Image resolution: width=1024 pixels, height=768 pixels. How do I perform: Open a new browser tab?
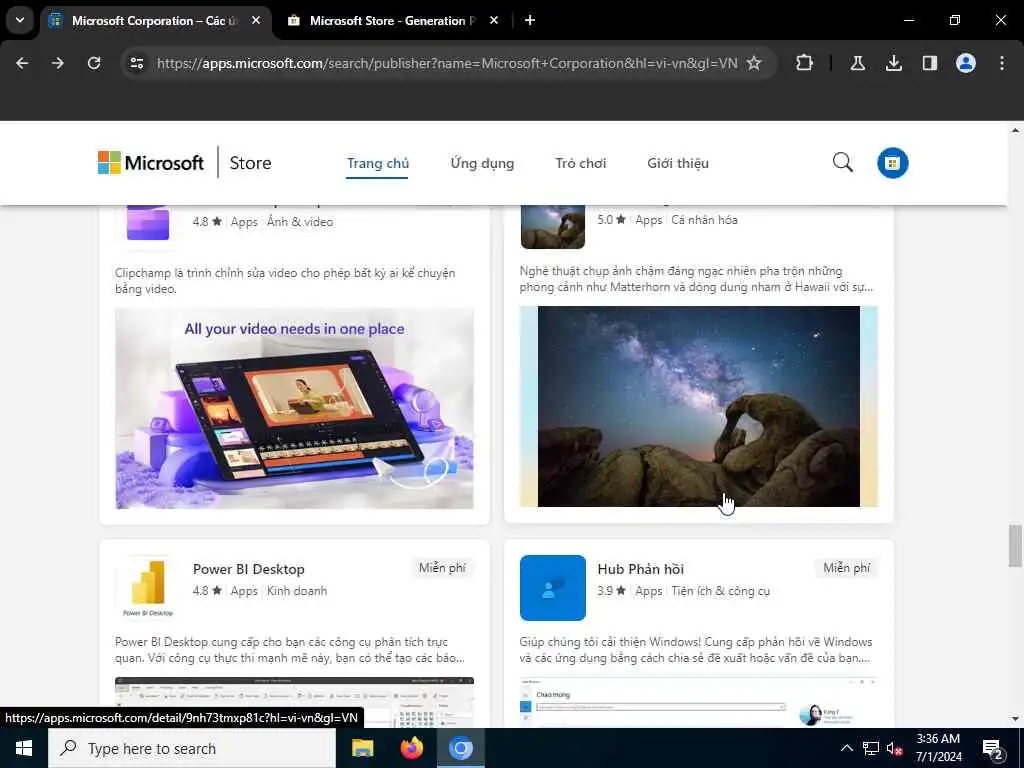pyautogui.click(x=530, y=20)
